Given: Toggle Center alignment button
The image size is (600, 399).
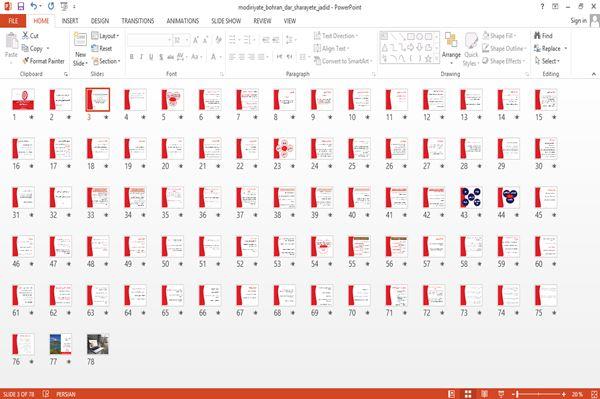Looking at the screenshot, I should pos(241,57).
